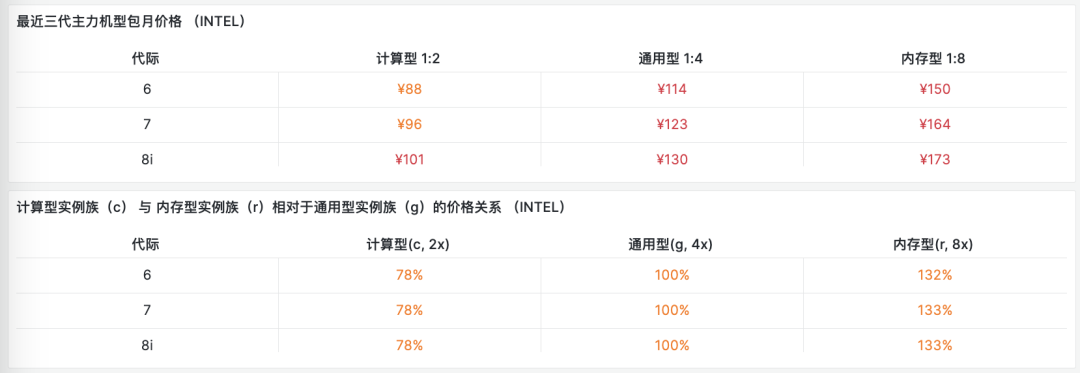Click the ¥150 memory type price
1080x373 pixels.
pos(935,89)
